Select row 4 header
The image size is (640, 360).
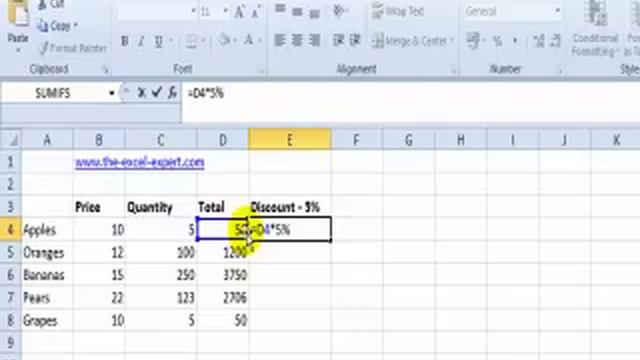click(x=11, y=230)
